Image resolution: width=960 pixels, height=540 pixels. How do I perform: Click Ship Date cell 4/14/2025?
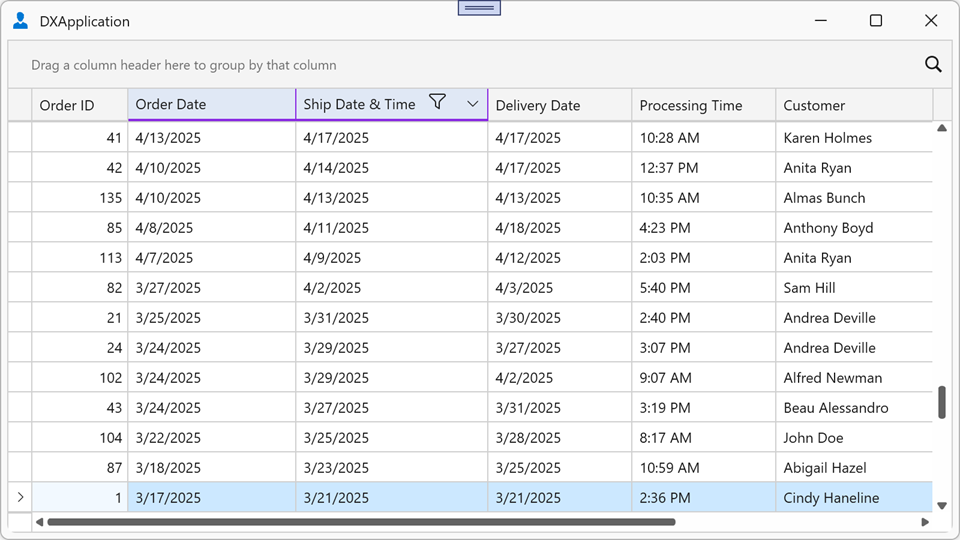tap(392, 168)
